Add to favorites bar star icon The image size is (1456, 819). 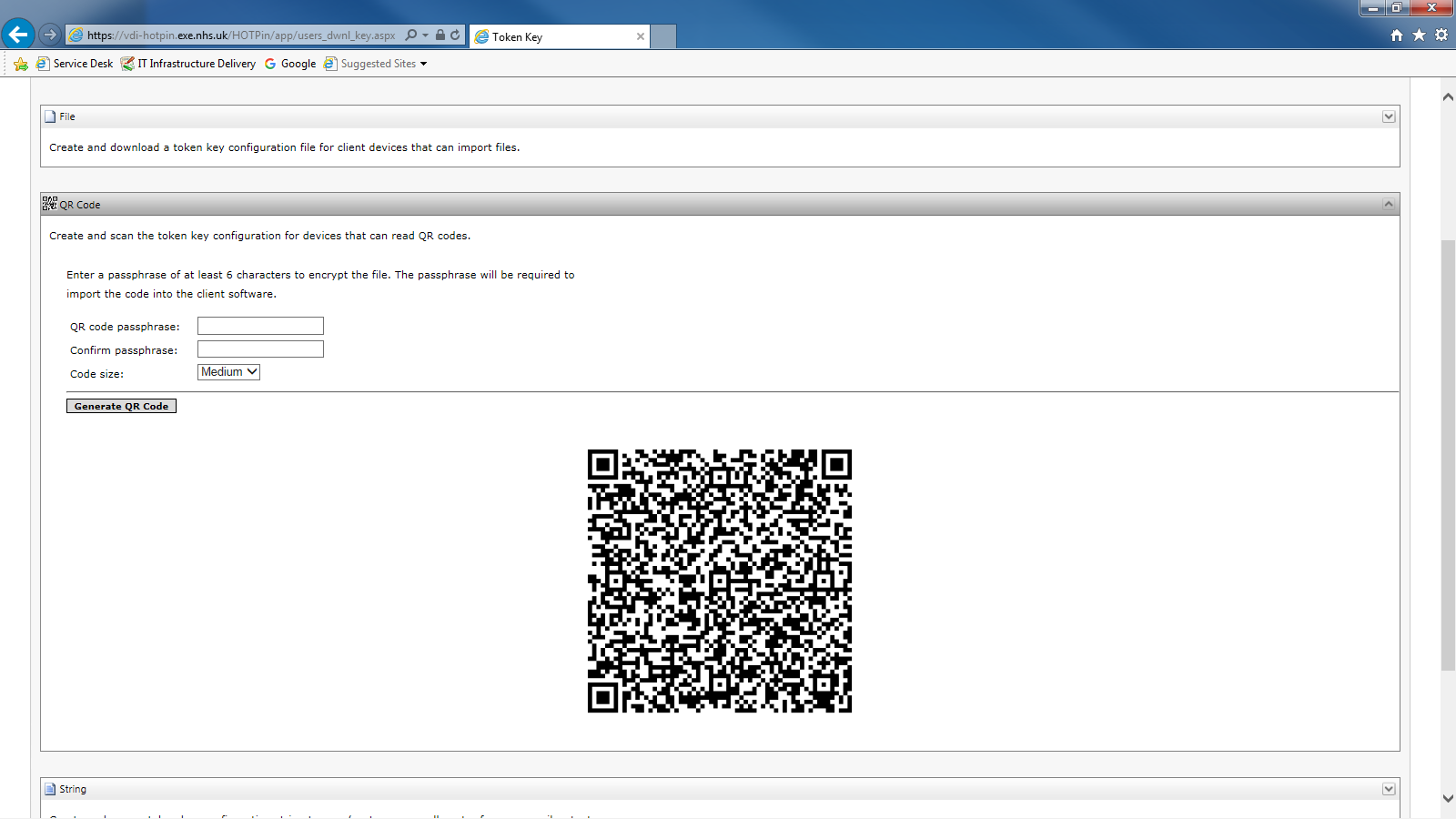(21, 64)
